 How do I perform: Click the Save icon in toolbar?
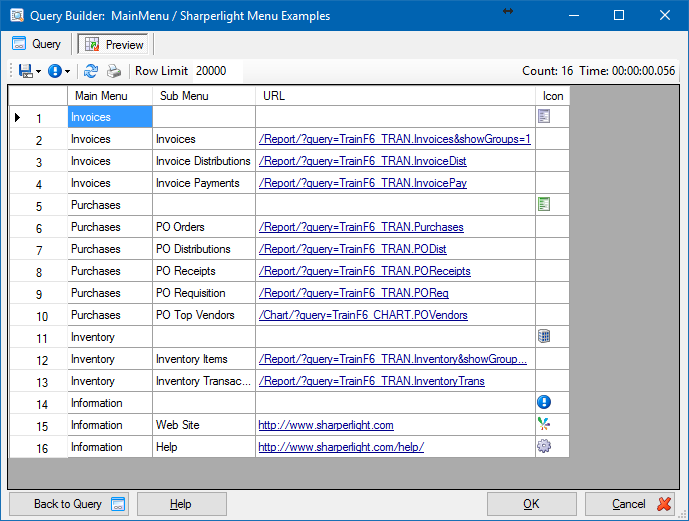25,71
